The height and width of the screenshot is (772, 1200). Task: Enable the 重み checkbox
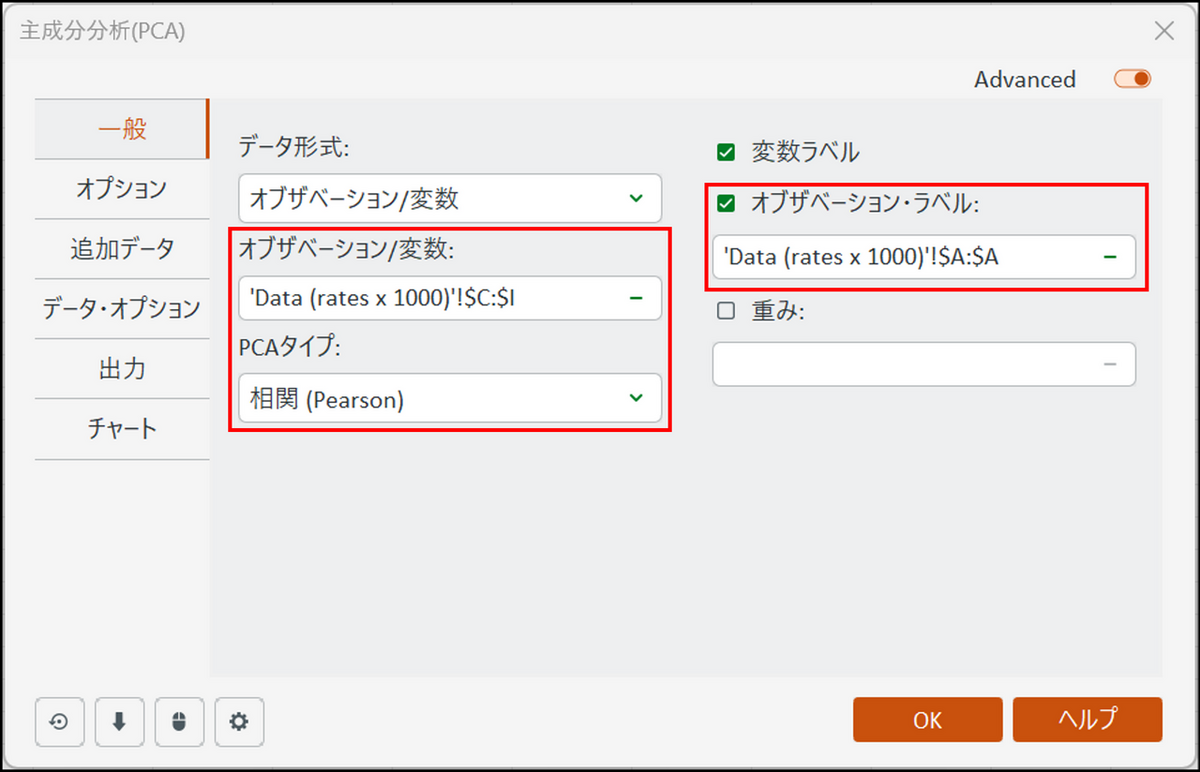pos(726,311)
